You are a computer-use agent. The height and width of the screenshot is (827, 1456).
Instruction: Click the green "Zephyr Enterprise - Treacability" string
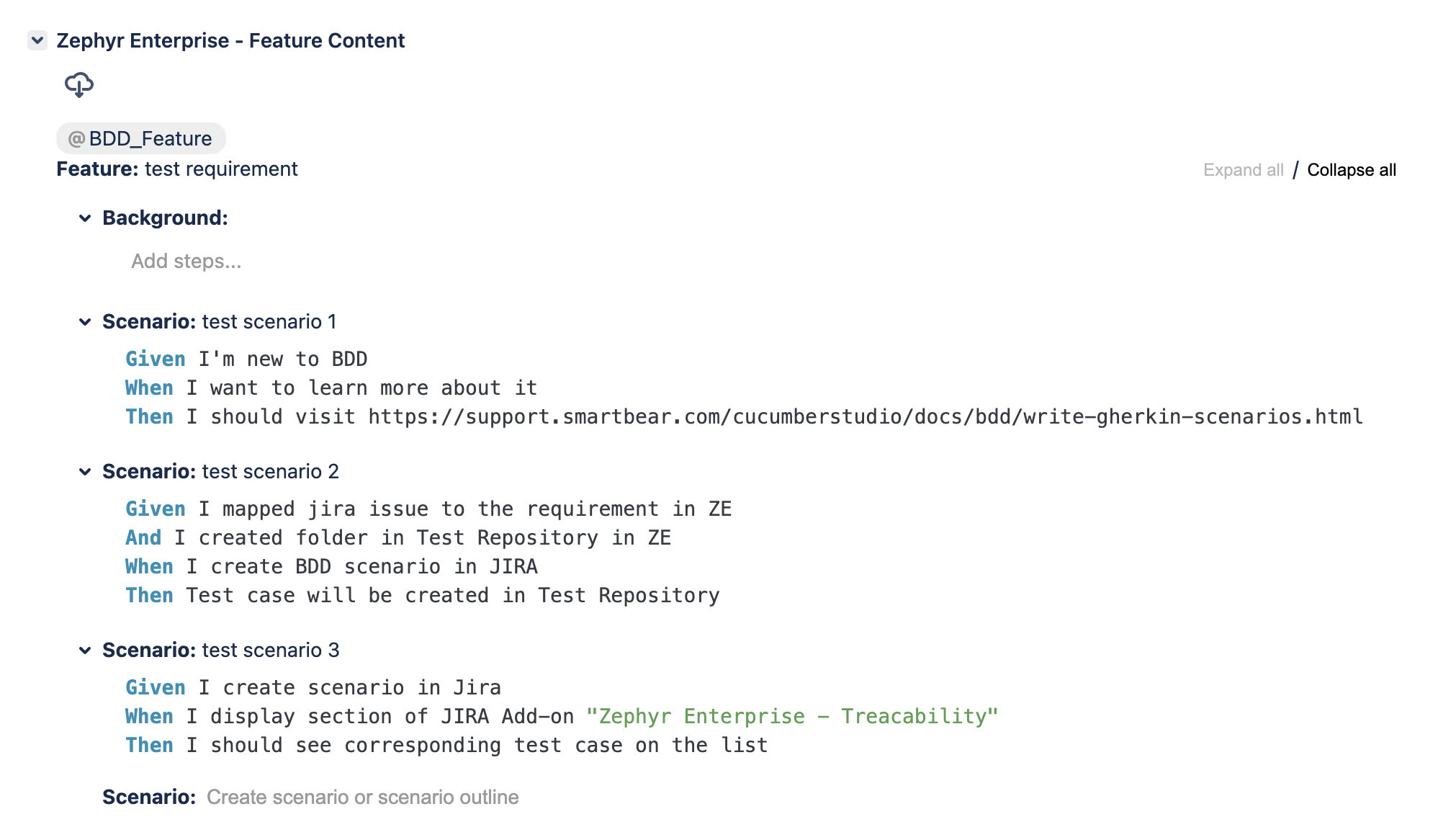[x=791, y=717]
